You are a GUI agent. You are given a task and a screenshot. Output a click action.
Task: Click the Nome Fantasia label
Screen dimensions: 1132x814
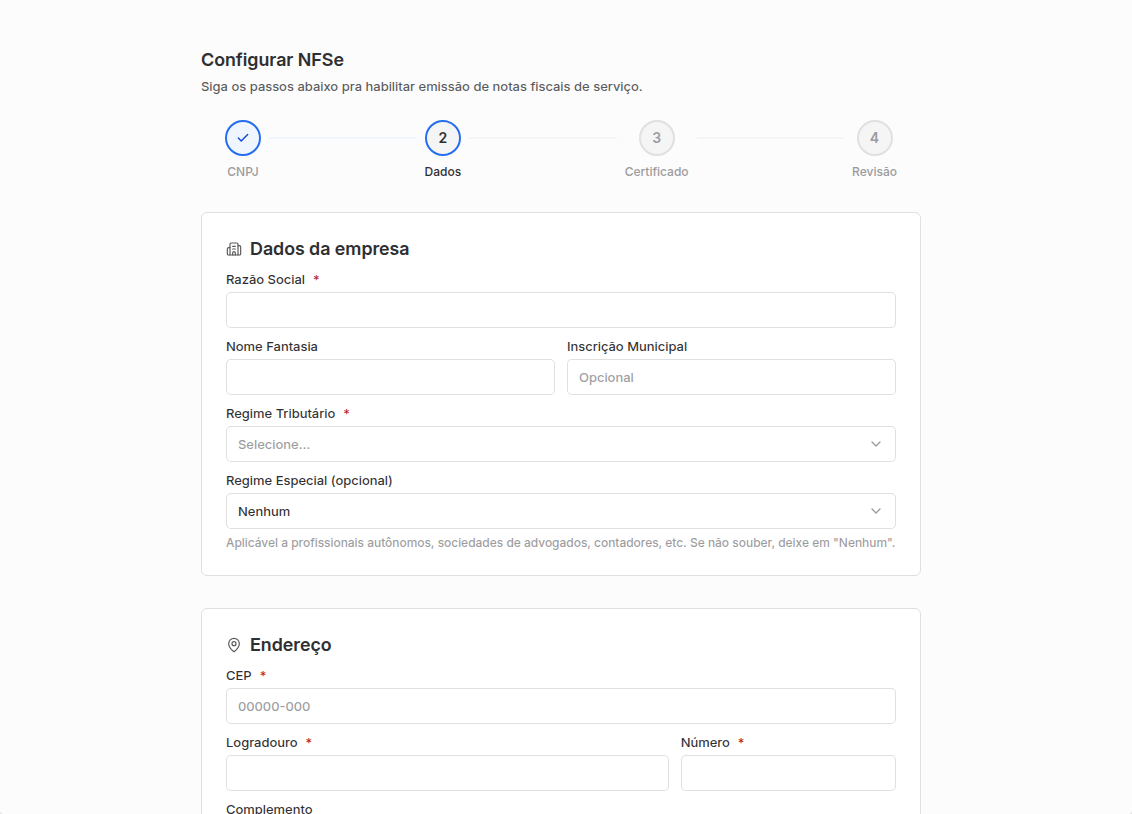tap(271, 347)
